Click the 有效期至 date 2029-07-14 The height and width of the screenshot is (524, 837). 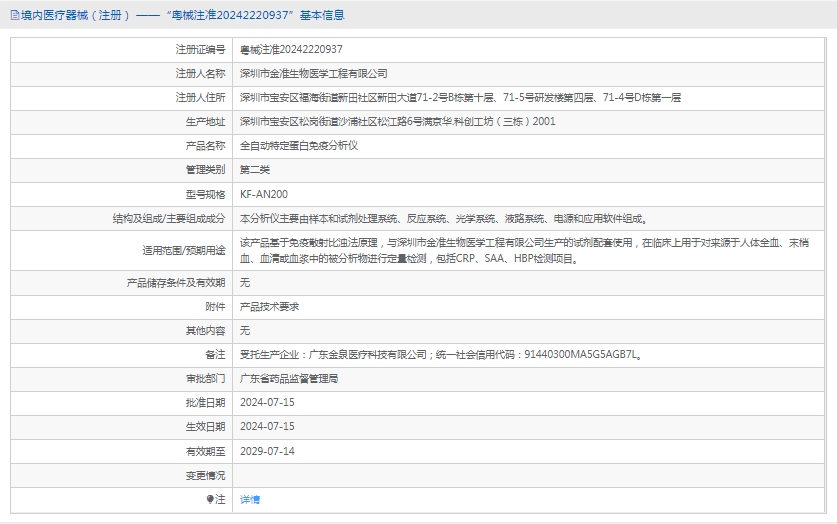[268, 451]
